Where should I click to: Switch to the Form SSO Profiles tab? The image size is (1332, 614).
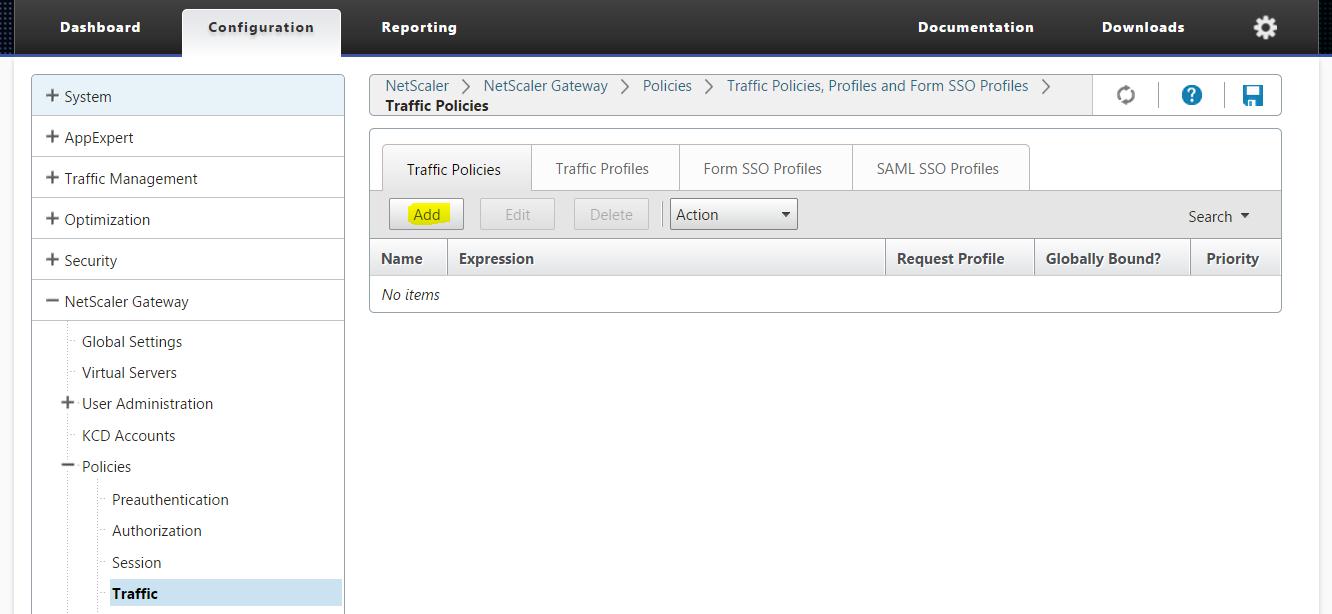pyautogui.click(x=762, y=168)
